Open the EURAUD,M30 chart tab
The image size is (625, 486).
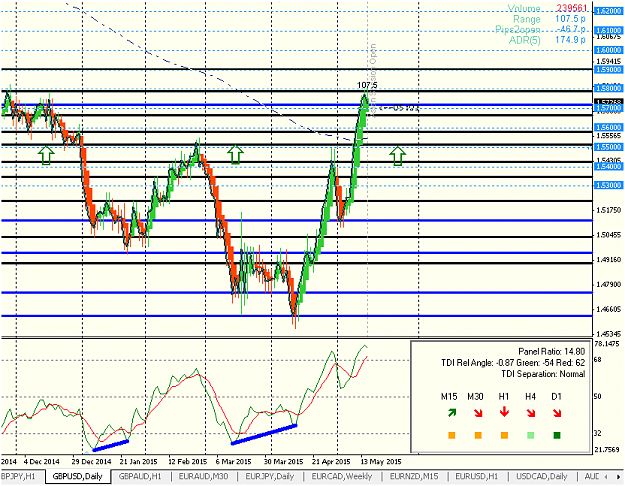[x=203, y=476]
